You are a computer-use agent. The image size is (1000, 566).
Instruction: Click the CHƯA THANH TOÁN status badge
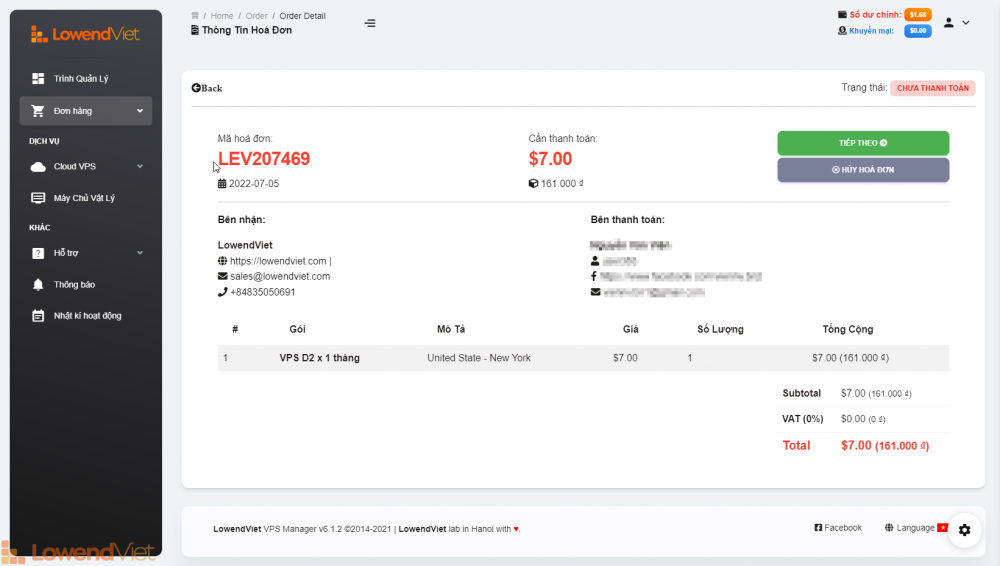click(932, 88)
